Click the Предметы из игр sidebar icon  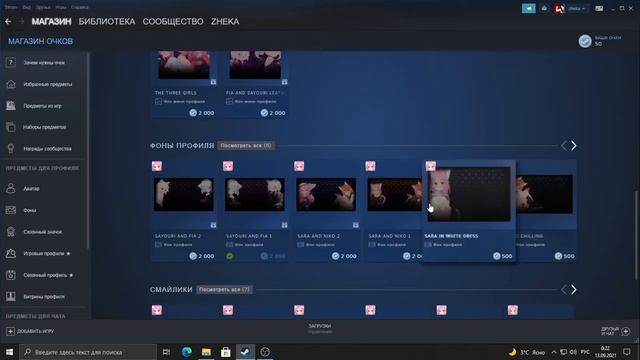(11, 106)
